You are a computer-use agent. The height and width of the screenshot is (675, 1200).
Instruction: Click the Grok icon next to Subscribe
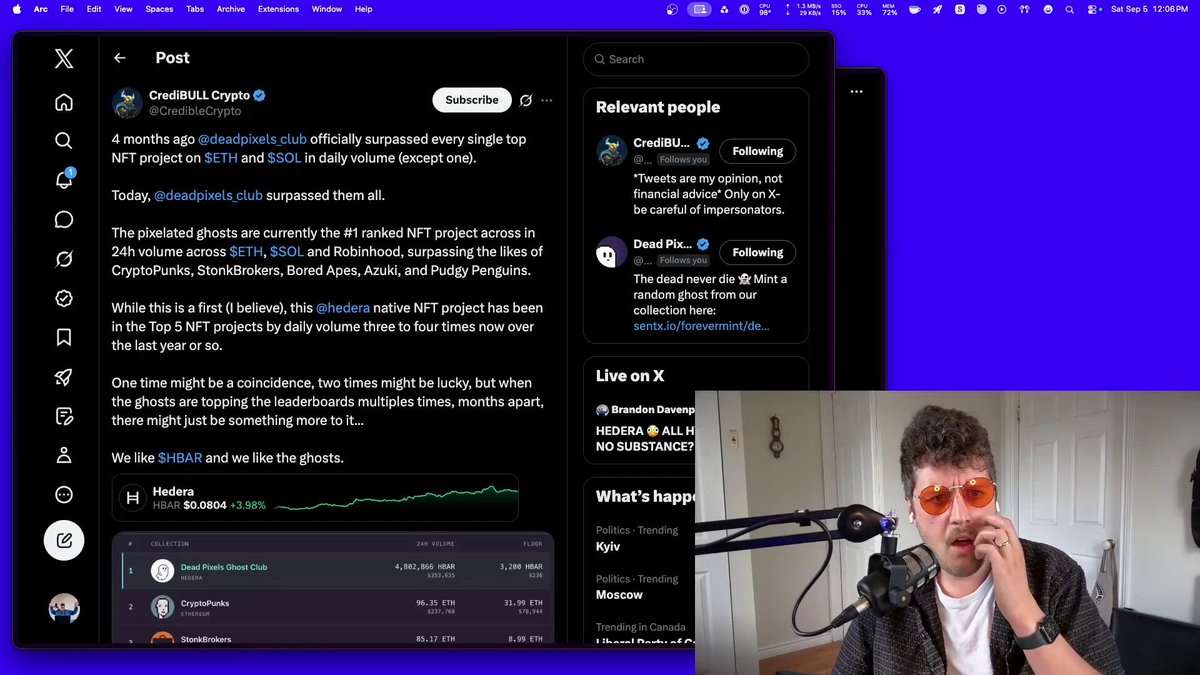(526, 100)
